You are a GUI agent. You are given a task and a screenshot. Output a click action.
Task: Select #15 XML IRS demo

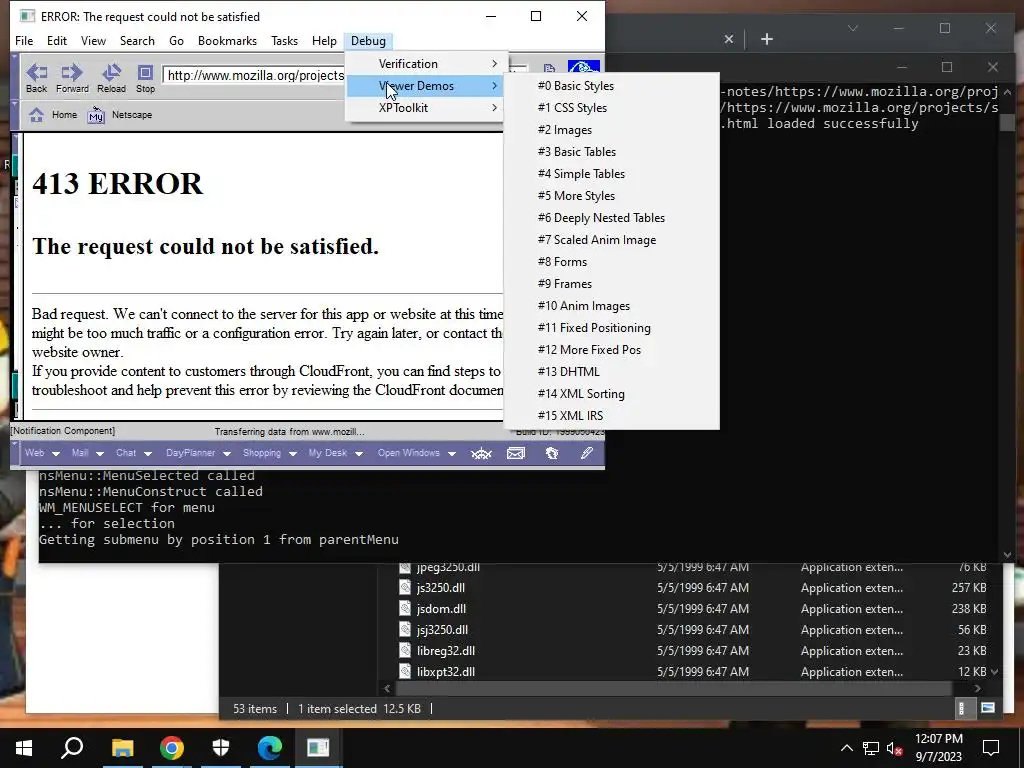(612, 416)
